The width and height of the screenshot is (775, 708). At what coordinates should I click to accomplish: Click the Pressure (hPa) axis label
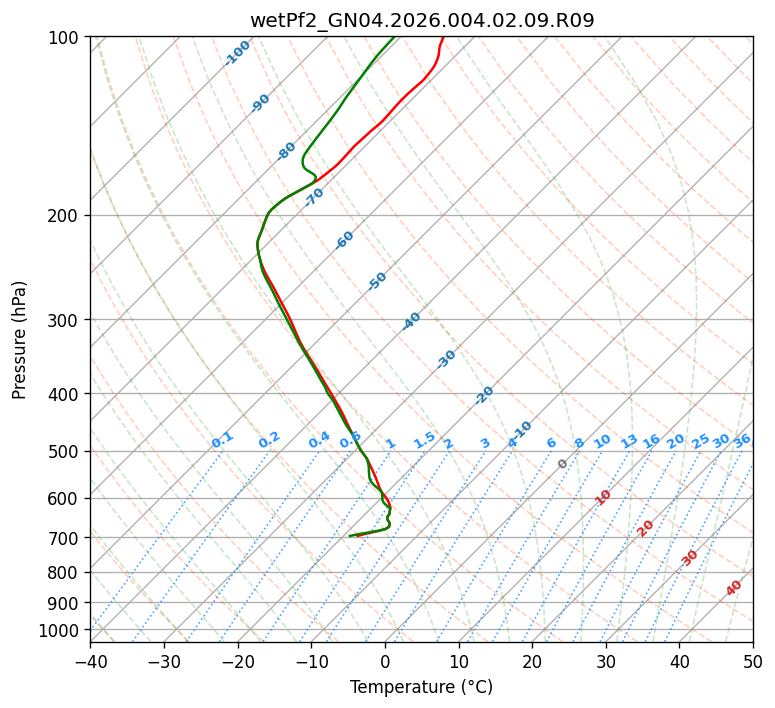pyautogui.click(x=19, y=340)
